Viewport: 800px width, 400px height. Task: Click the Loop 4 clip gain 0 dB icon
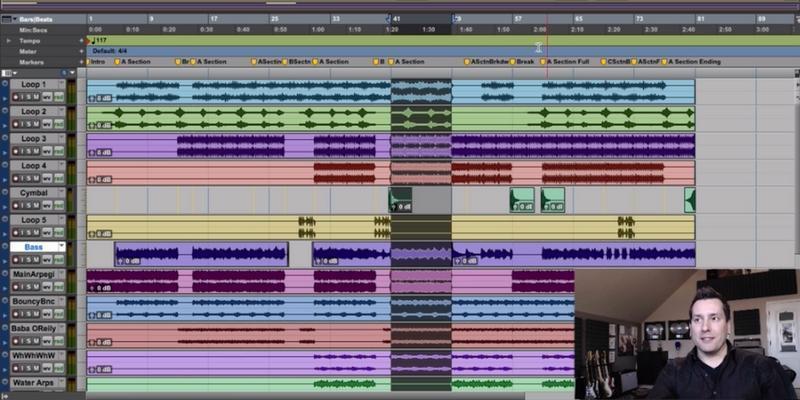coord(101,180)
